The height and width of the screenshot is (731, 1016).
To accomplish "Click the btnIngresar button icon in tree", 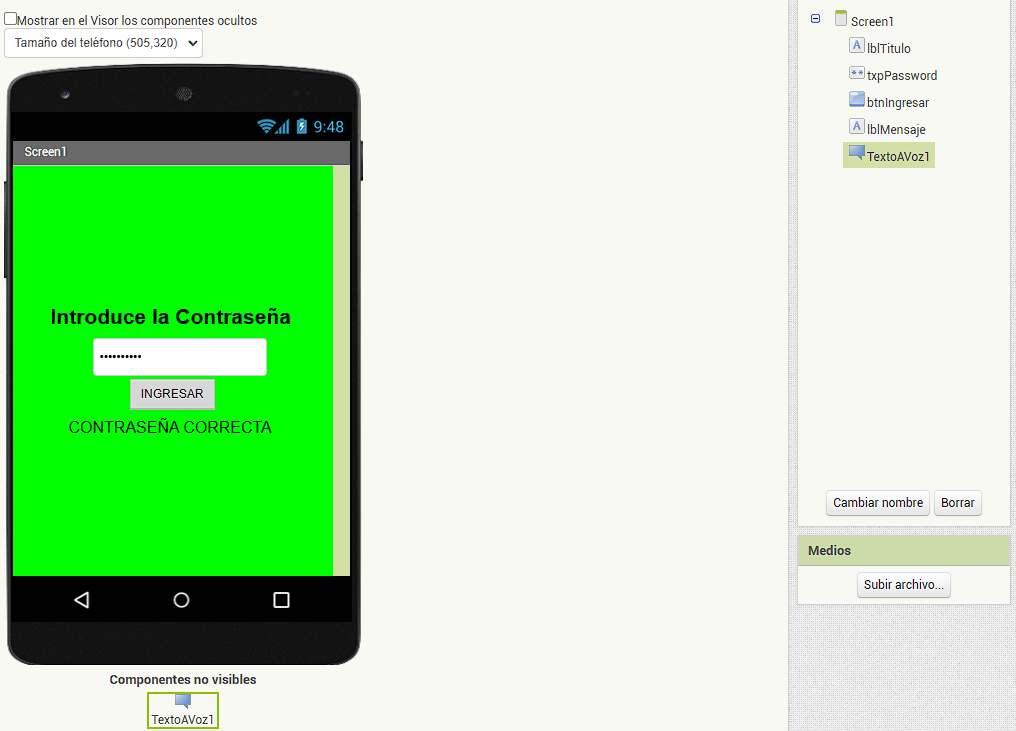I will [x=856, y=100].
